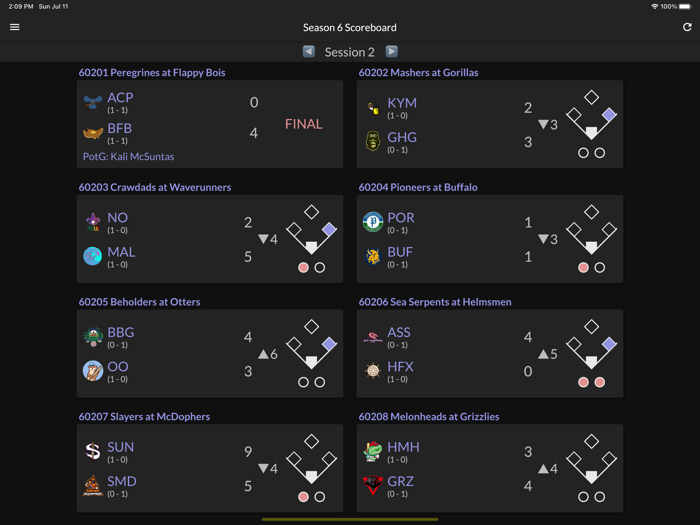Click the Gorillas GHG team logo
The height and width of the screenshot is (525, 700).
(x=373, y=141)
